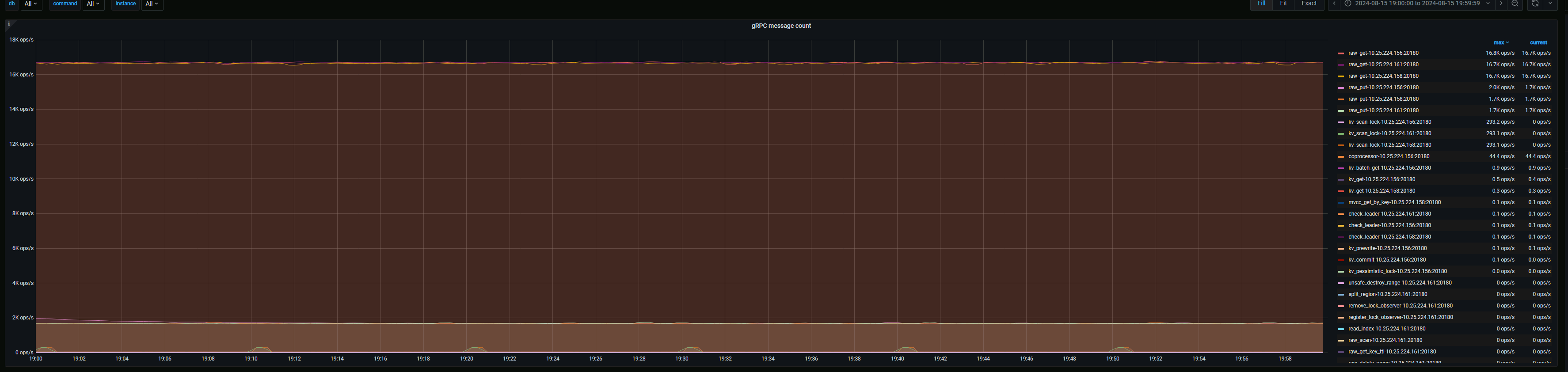Open the refresh interval dropdown arrow
Image resolution: width=1568 pixels, height=372 pixels.
[x=1550, y=4]
